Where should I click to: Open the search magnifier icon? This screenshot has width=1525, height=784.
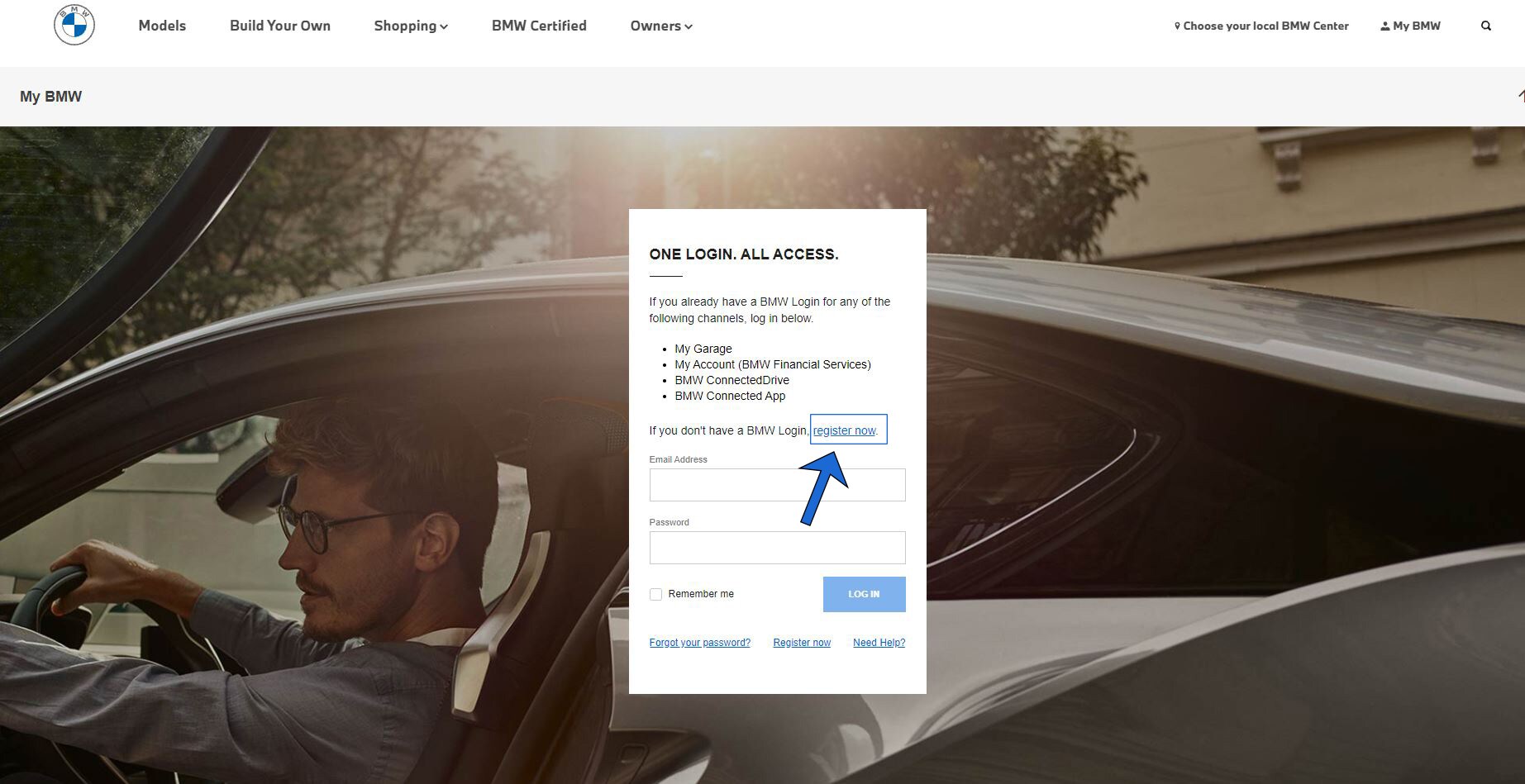point(1485,26)
